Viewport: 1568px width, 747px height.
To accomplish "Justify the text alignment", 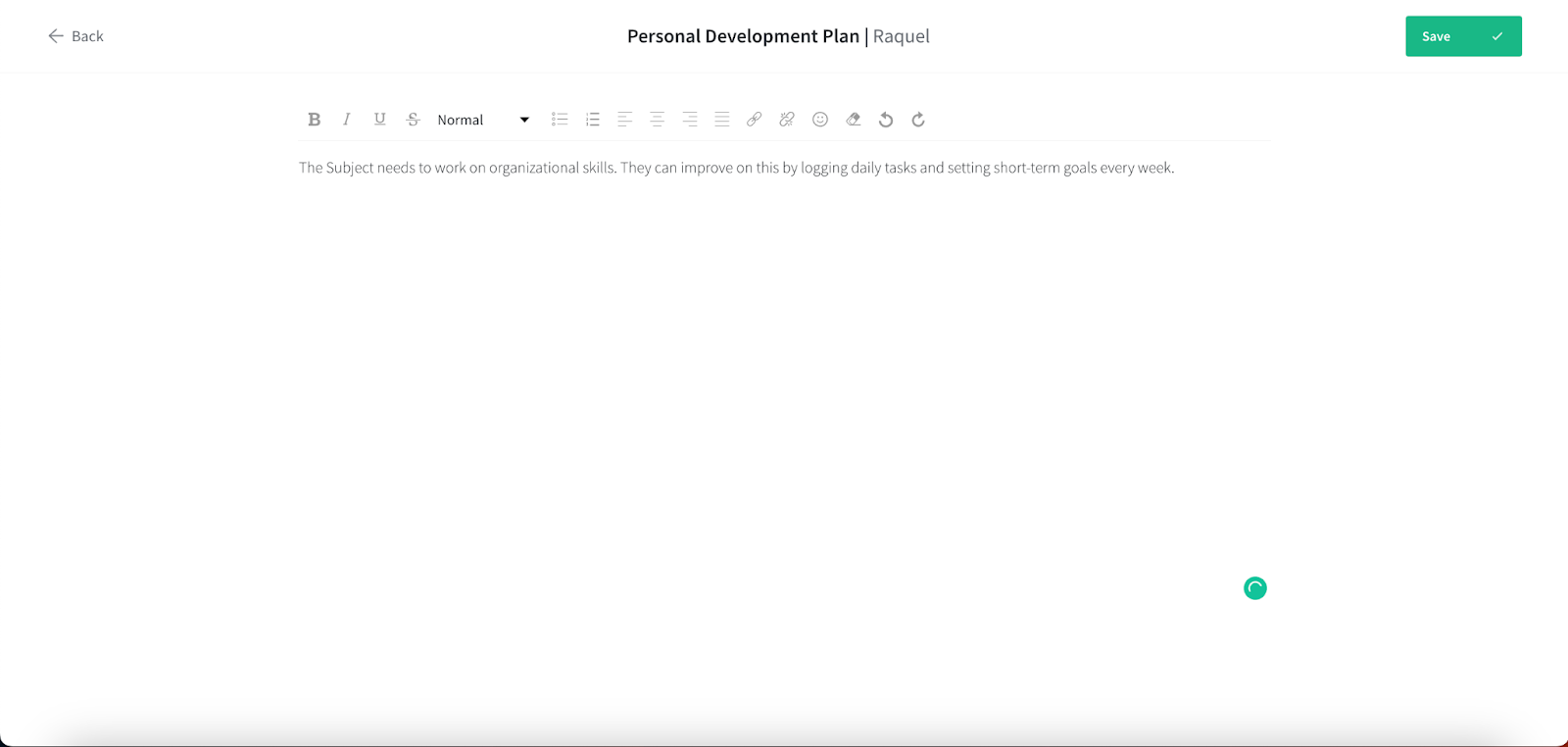I will pyautogui.click(x=722, y=120).
